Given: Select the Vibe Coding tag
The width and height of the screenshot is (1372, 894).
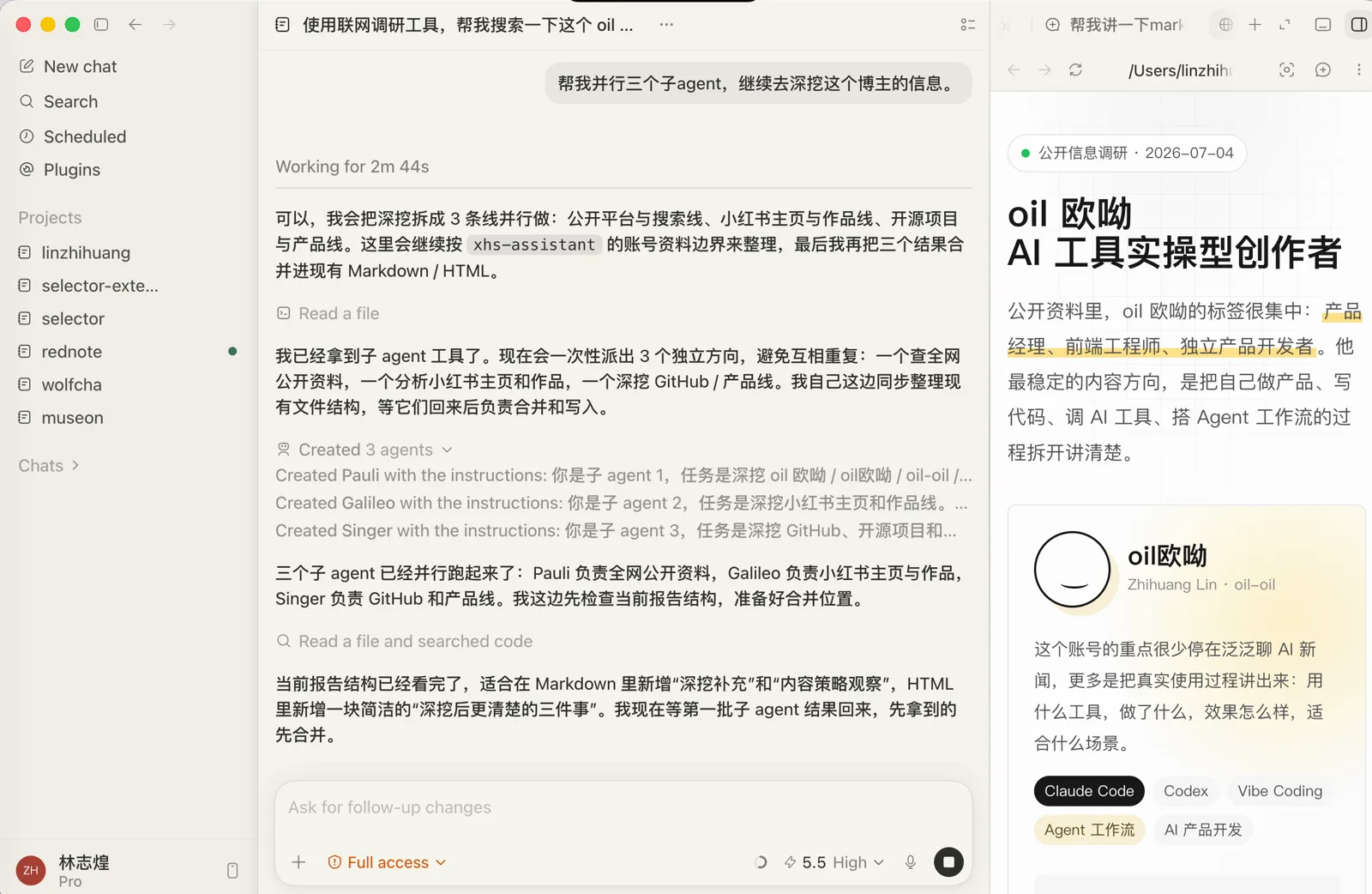Looking at the screenshot, I should point(1279,791).
